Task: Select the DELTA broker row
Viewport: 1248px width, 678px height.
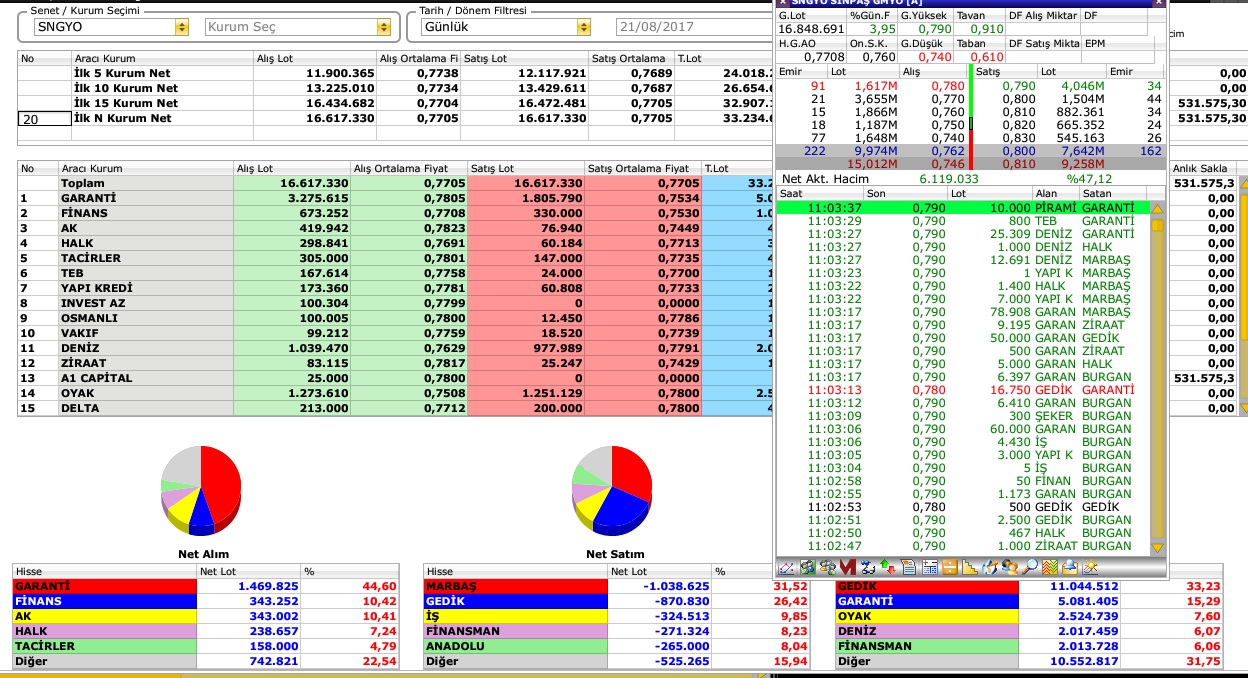Action: [393, 408]
